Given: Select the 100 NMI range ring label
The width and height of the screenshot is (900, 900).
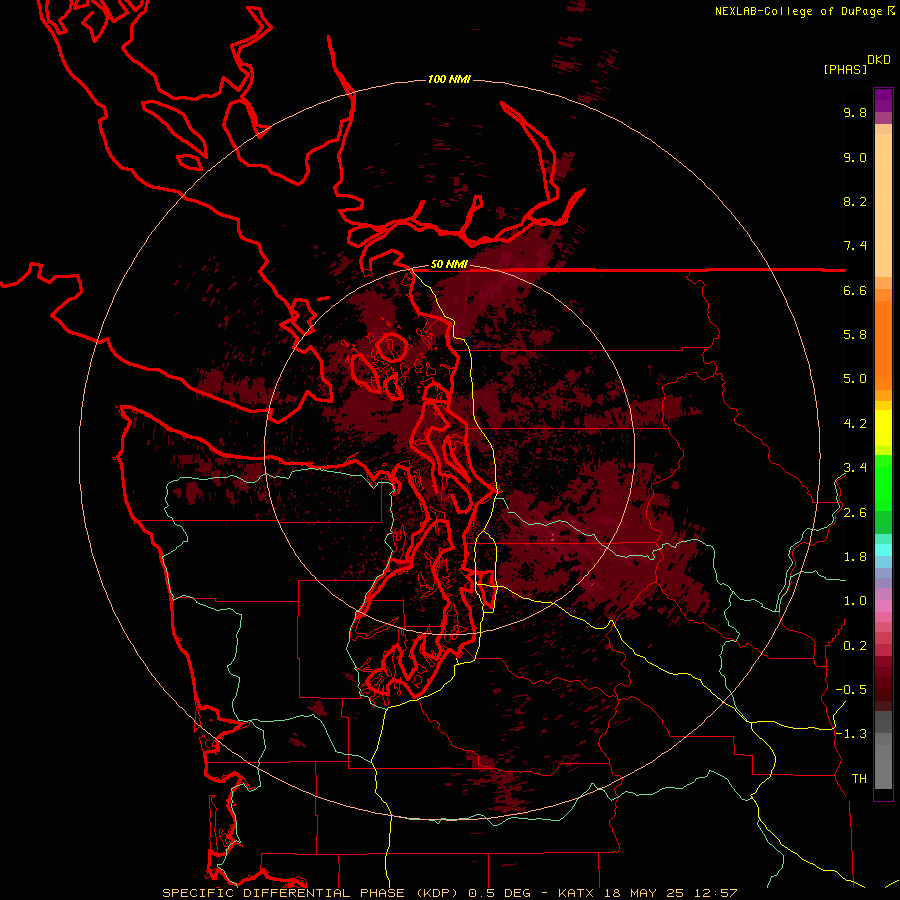Looking at the screenshot, I should [x=449, y=79].
